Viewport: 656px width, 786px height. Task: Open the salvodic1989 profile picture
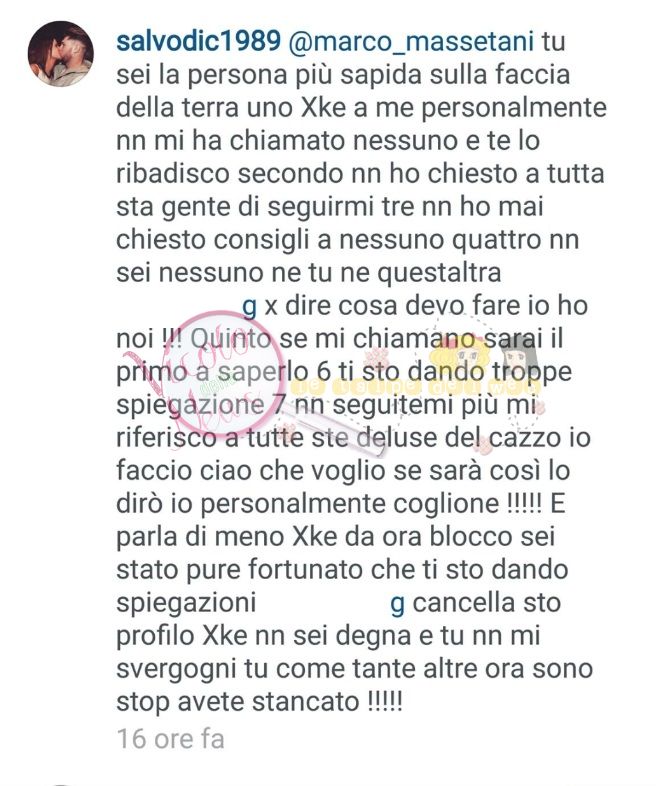pyautogui.click(x=60, y=54)
